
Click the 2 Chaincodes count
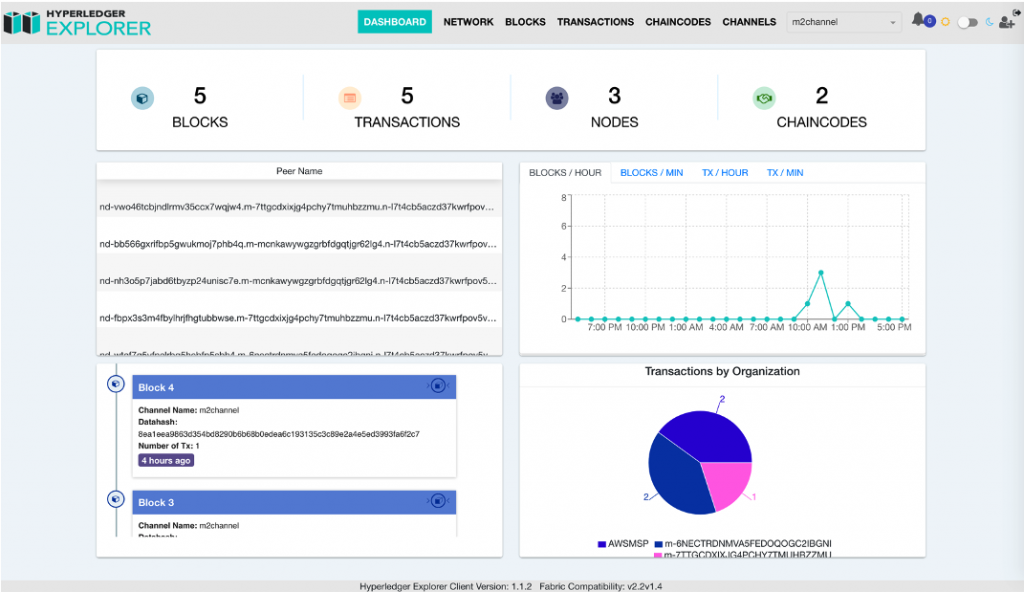click(x=822, y=96)
